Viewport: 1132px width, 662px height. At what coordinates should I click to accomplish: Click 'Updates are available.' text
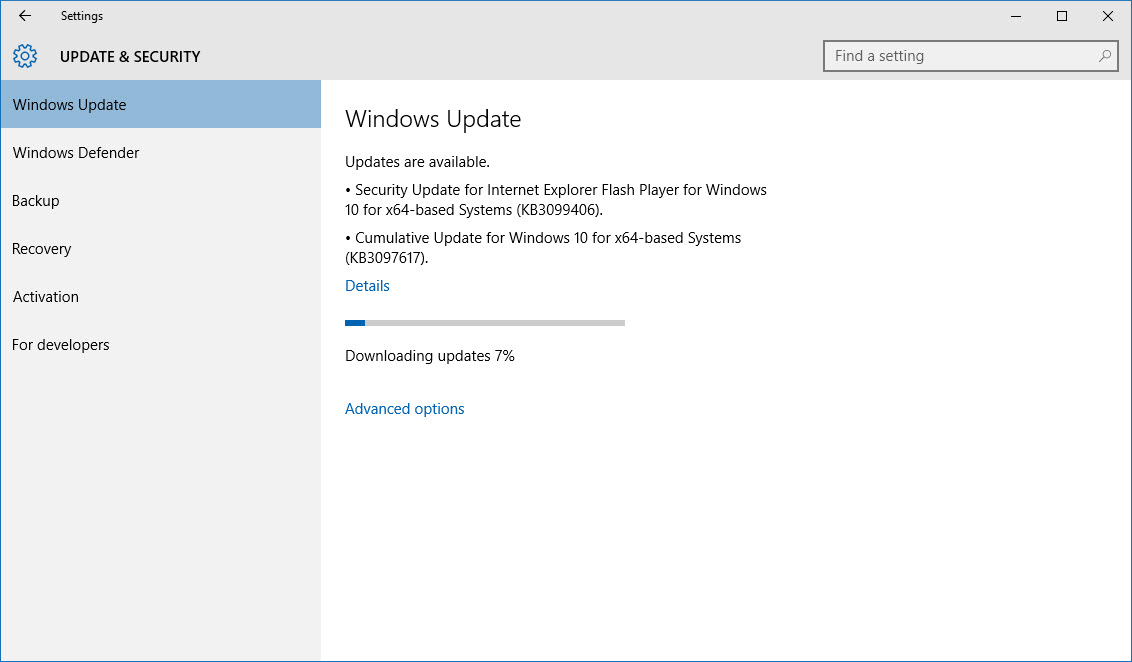point(417,162)
